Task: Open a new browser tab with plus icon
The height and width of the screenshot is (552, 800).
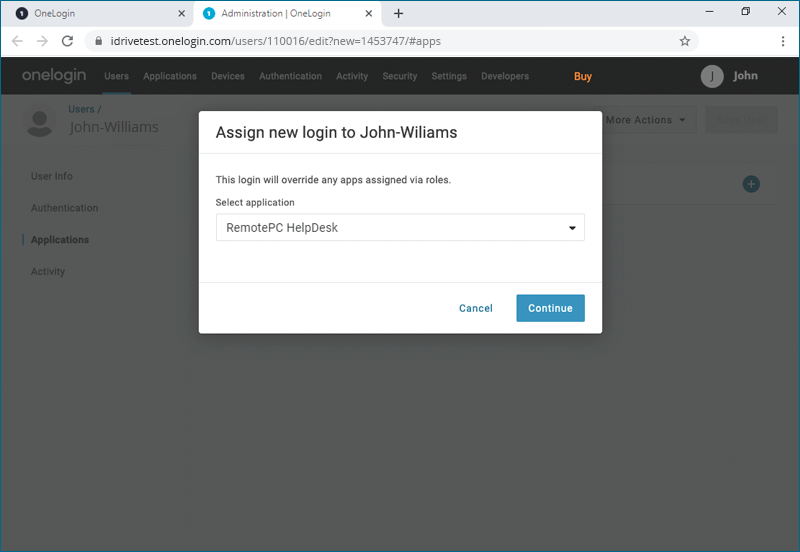Action: (398, 13)
